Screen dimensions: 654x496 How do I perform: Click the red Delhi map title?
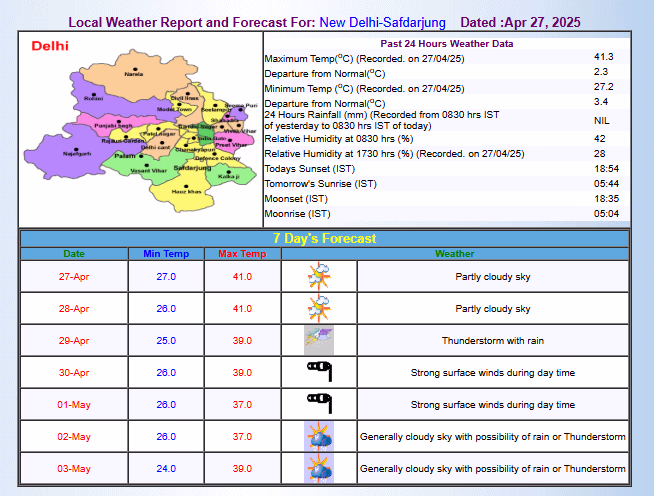[50, 46]
